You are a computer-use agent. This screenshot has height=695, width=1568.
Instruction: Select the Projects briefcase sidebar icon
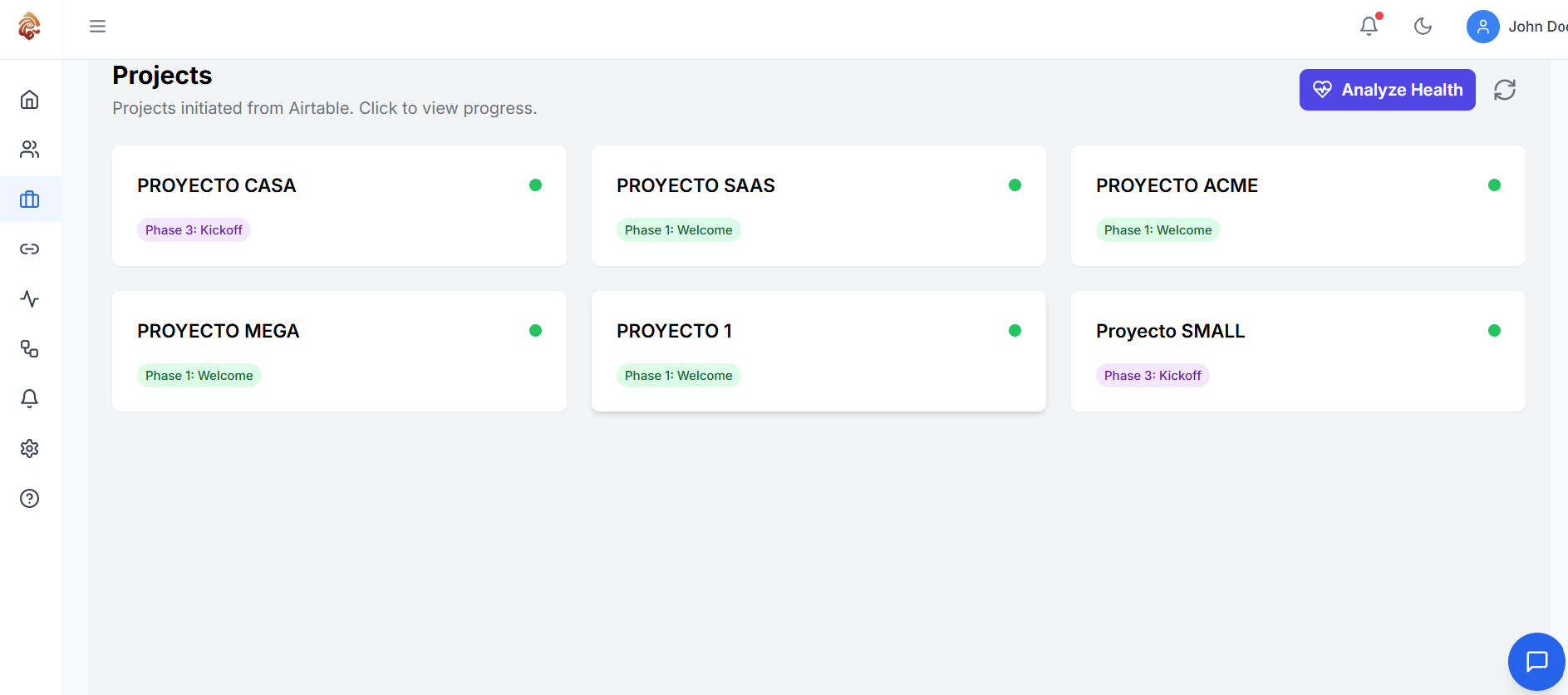[30, 200]
